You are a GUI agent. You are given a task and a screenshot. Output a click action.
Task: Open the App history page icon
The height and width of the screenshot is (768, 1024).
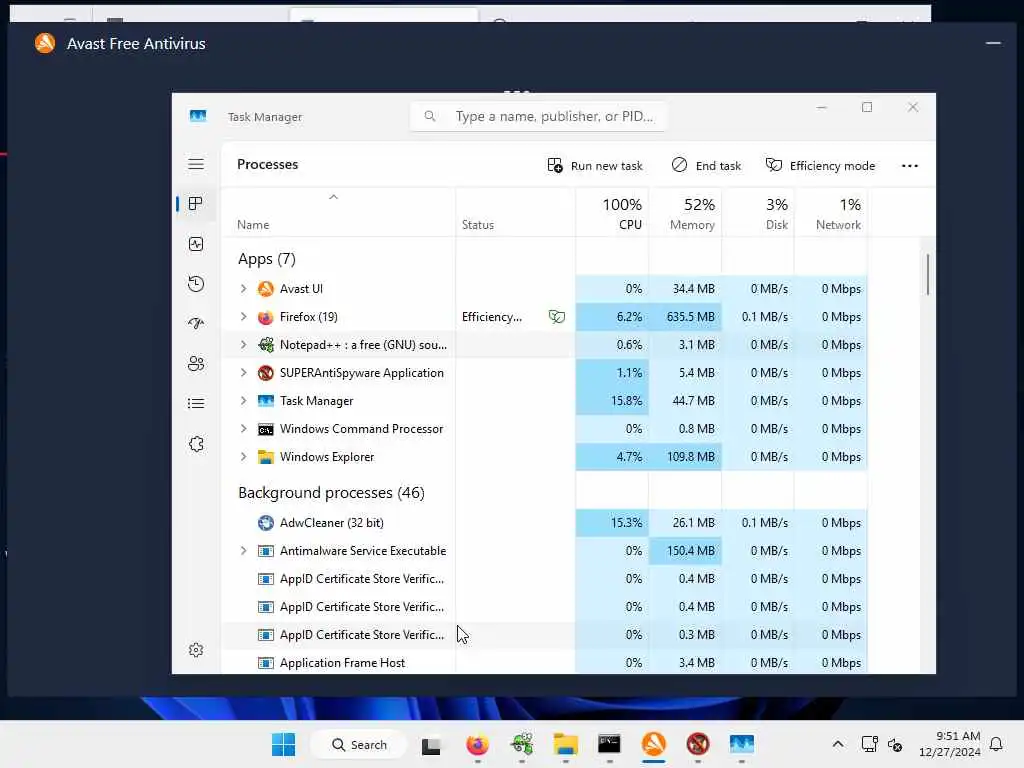(196, 284)
